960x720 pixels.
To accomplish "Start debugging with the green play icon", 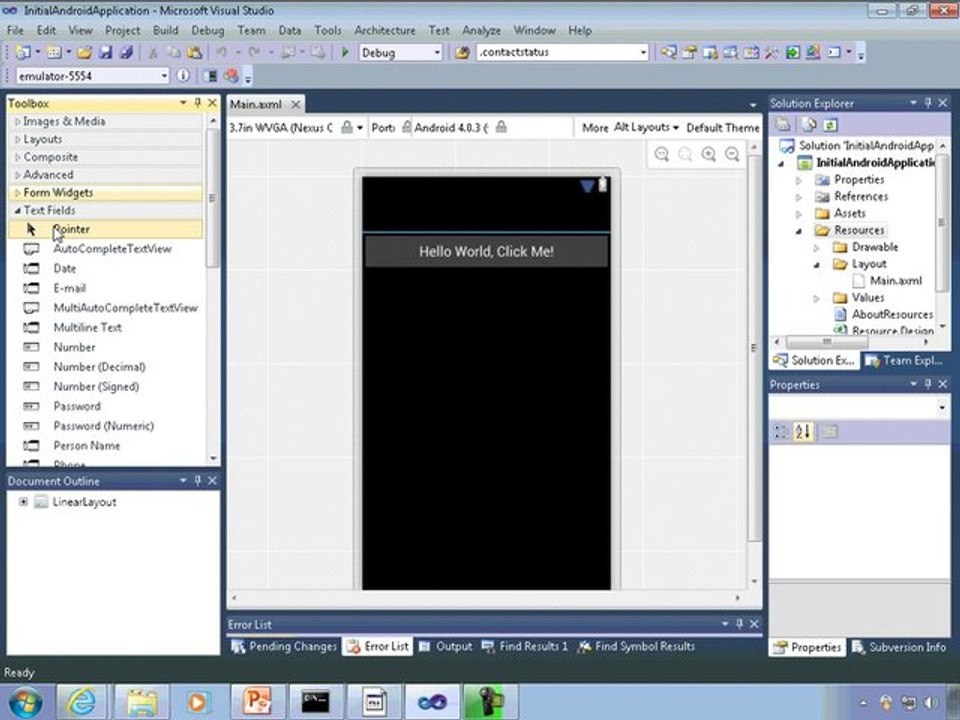I will pyautogui.click(x=345, y=53).
